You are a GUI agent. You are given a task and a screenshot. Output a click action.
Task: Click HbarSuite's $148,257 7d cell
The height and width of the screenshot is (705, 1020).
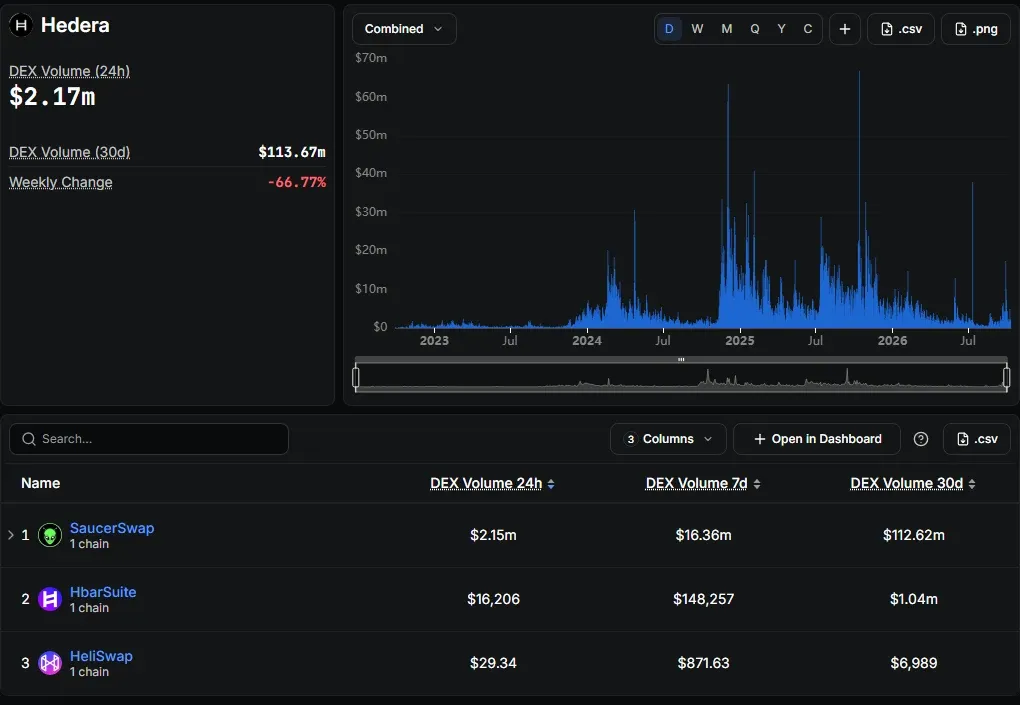click(x=703, y=599)
